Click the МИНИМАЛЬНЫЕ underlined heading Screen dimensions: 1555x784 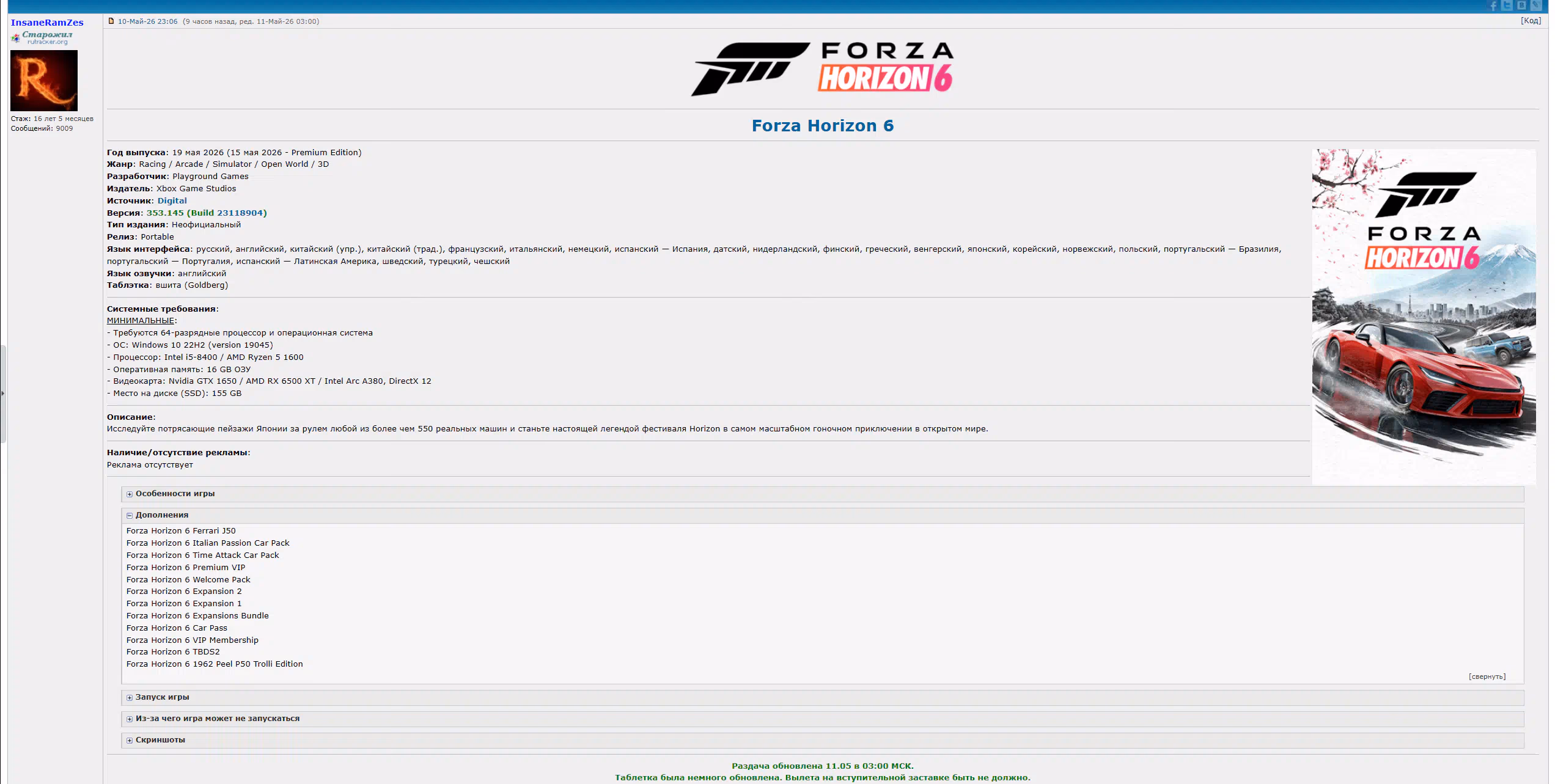click(141, 321)
